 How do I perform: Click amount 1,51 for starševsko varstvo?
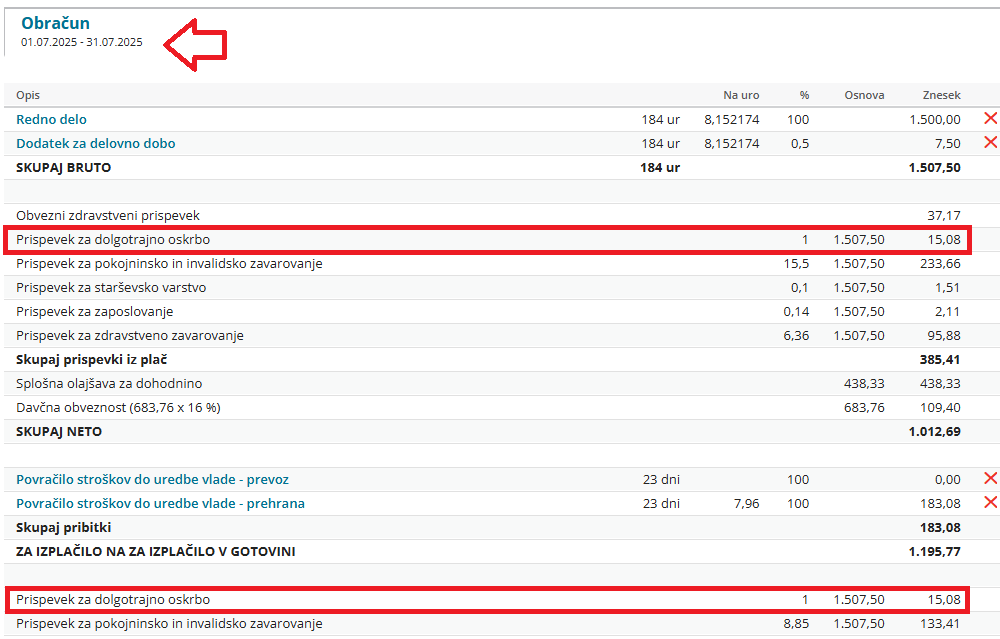(x=948, y=288)
